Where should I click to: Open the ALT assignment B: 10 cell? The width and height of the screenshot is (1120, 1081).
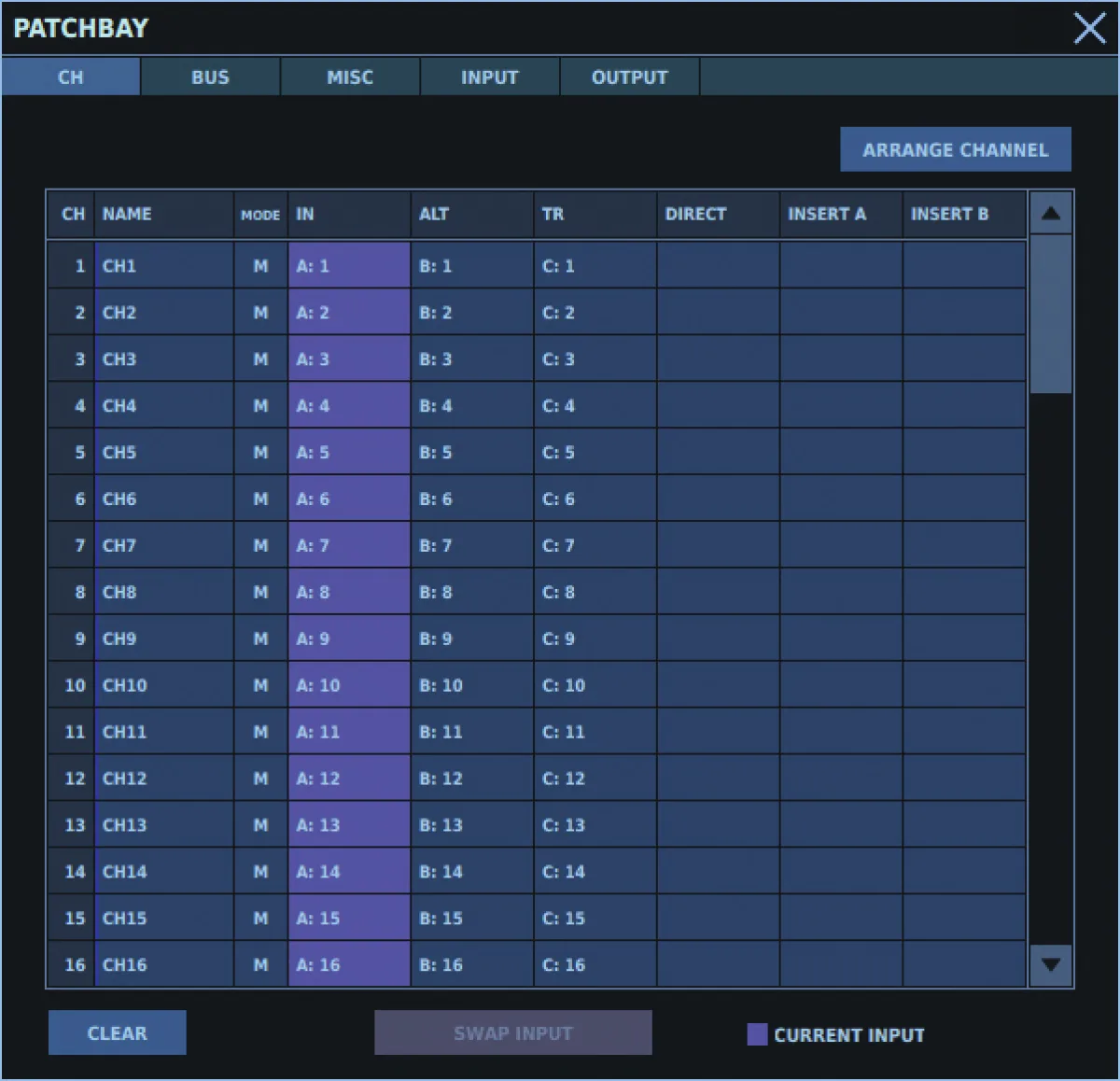(x=472, y=685)
